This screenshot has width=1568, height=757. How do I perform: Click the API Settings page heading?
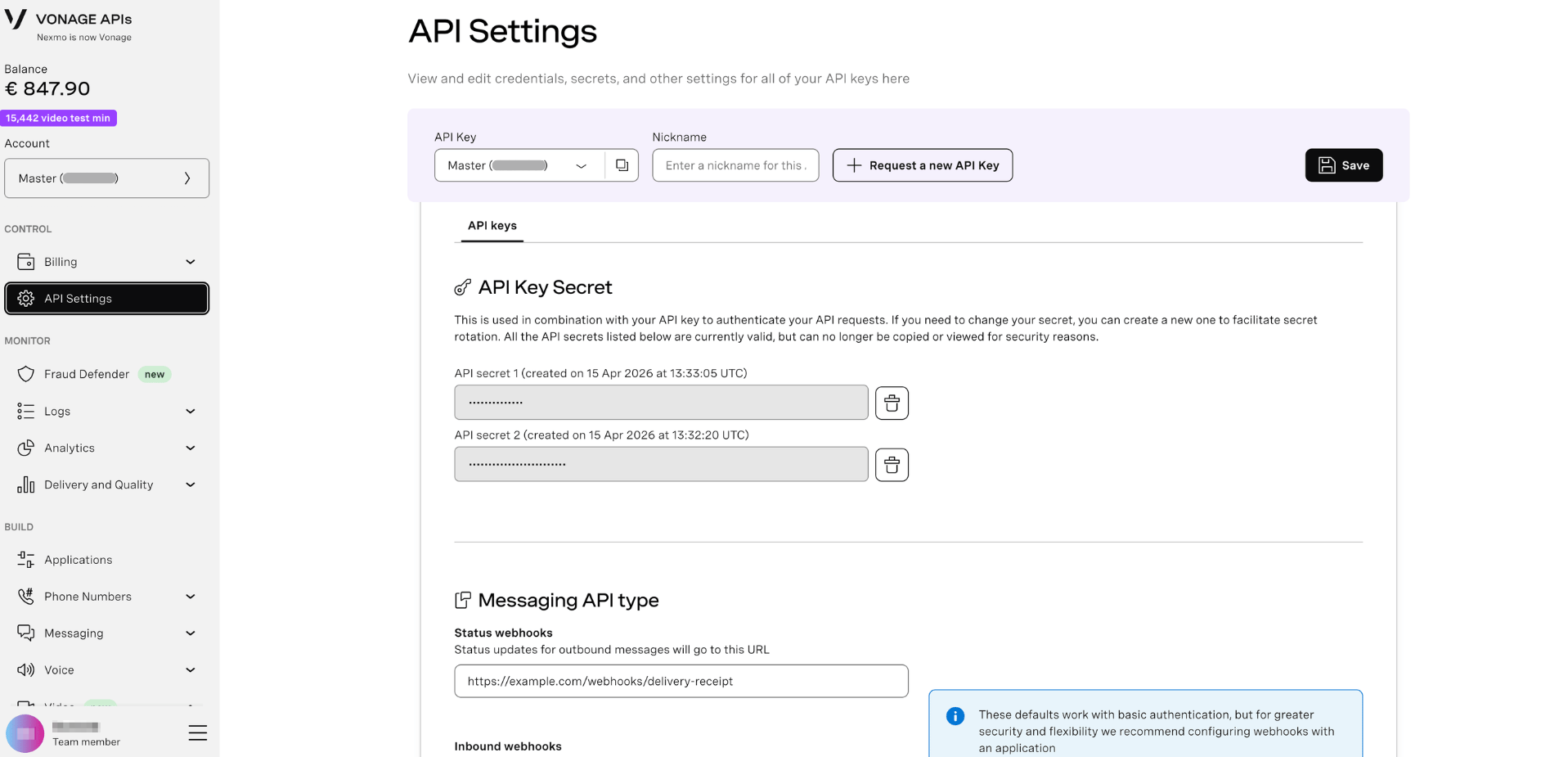click(502, 31)
